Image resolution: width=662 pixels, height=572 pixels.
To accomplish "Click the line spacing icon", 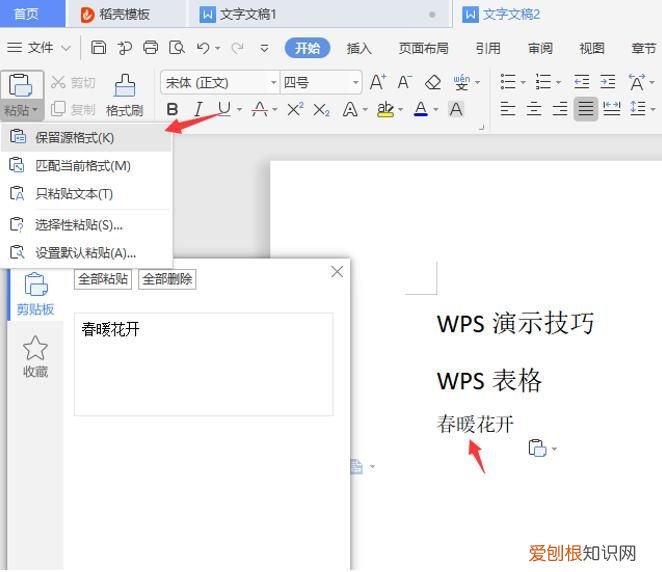I will click(638, 109).
